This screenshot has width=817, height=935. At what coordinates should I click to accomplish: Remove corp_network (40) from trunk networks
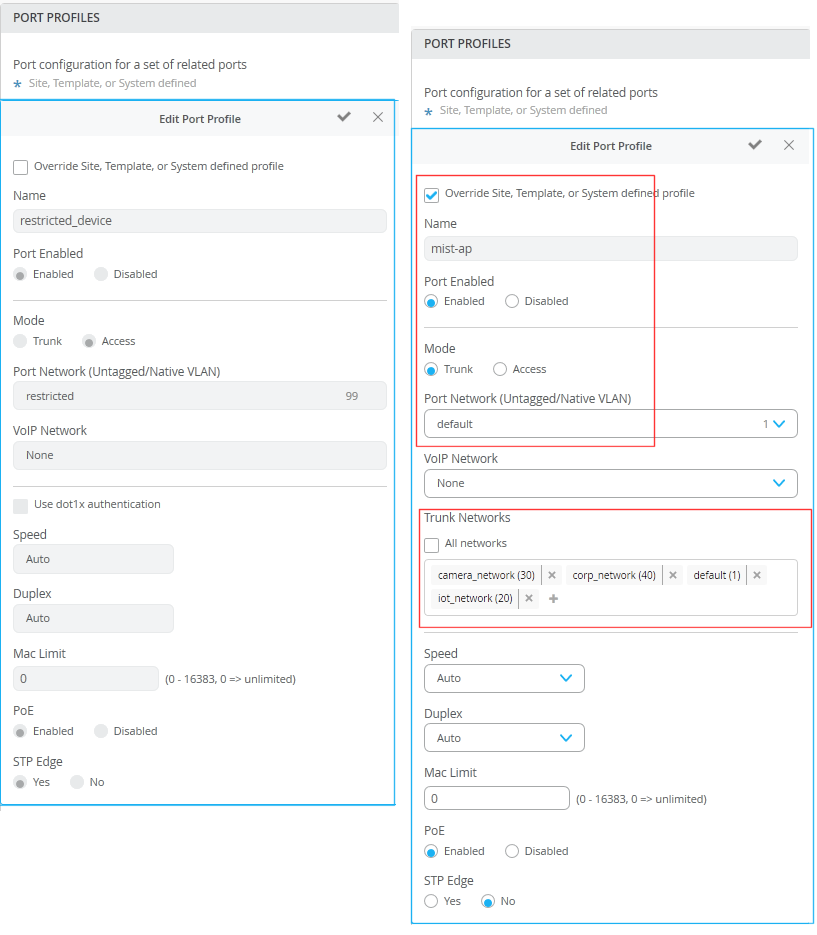click(x=673, y=575)
